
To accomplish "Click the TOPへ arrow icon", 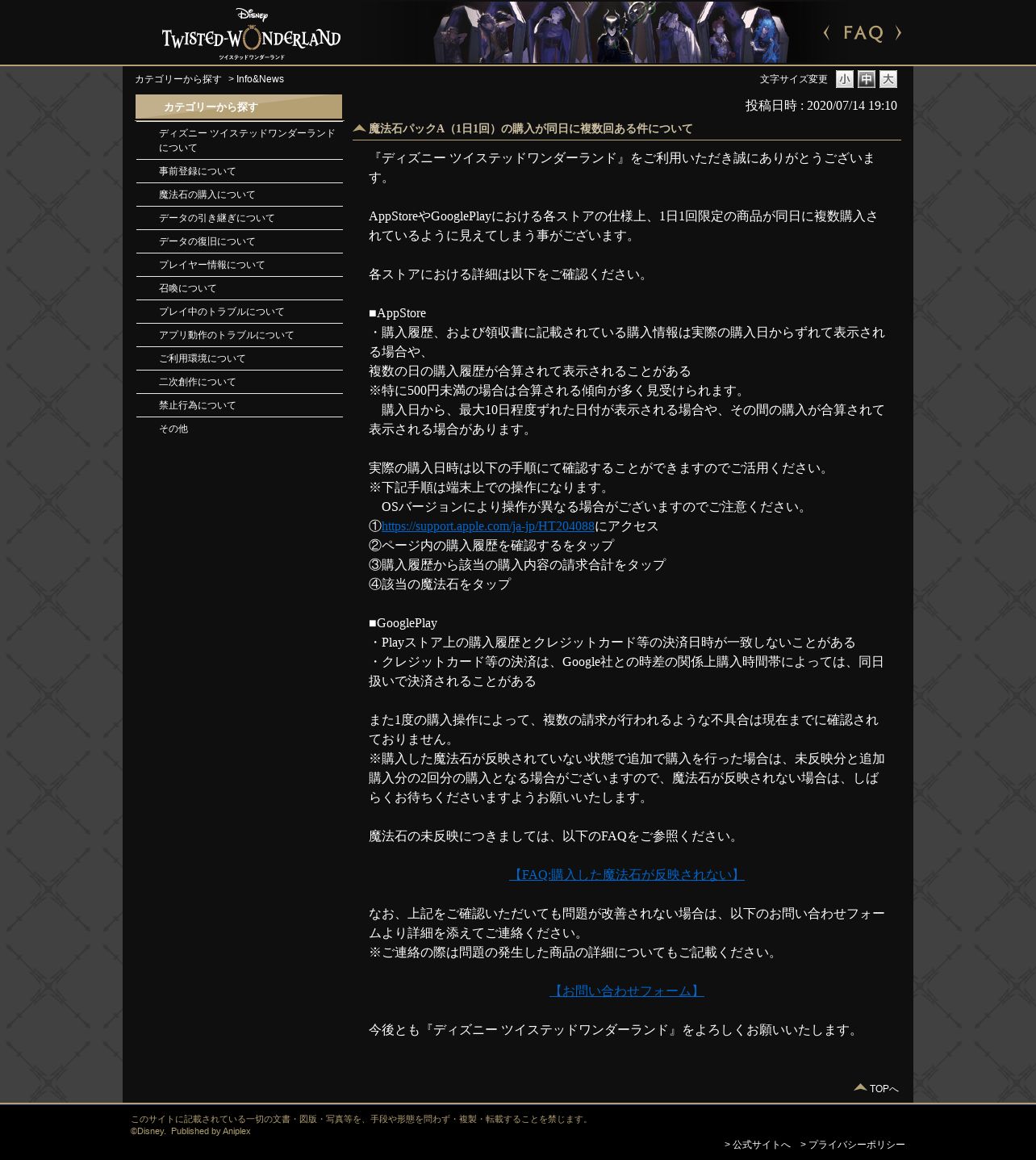I will tap(860, 1087).
